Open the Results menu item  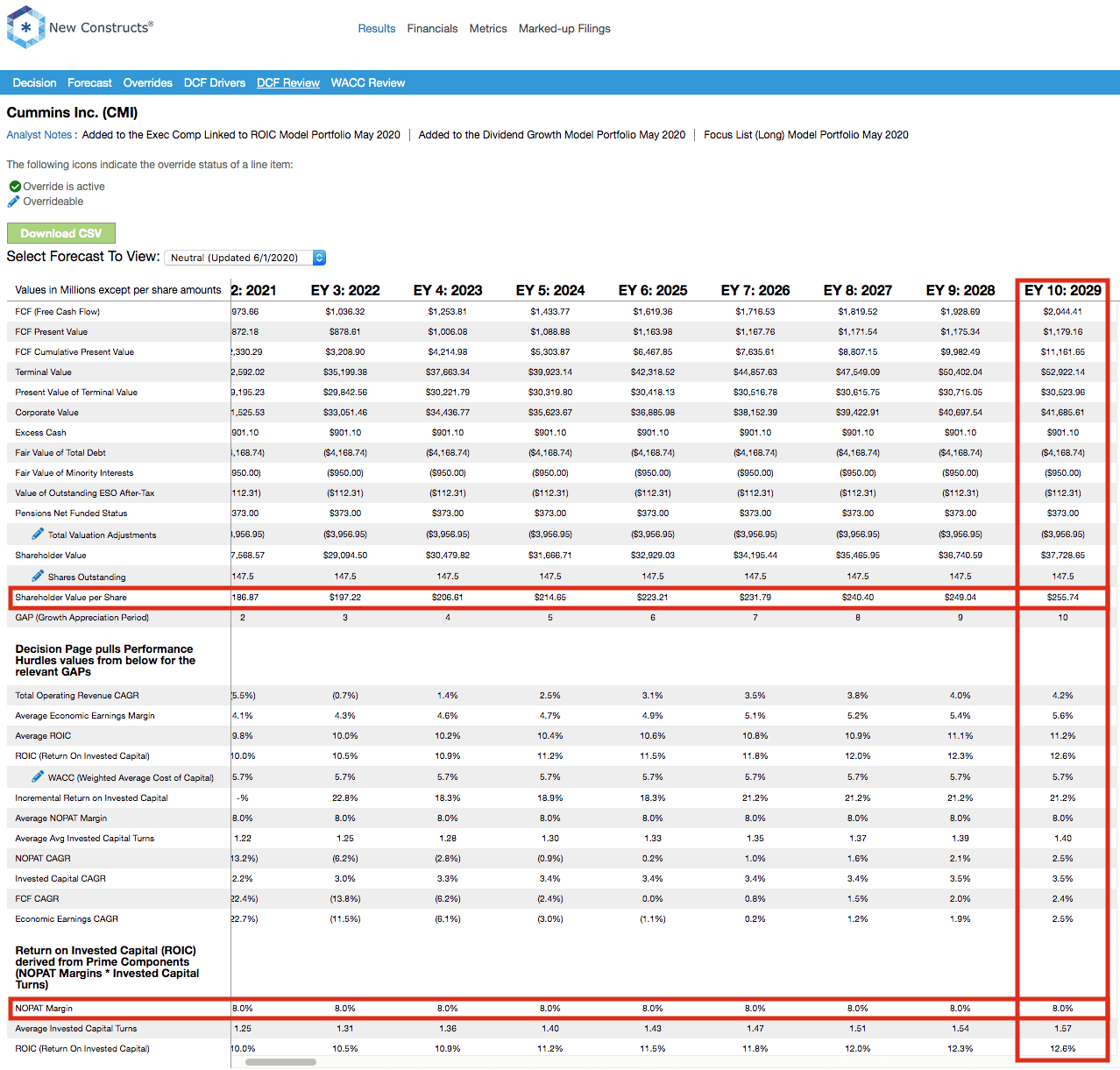pos(377,29)
